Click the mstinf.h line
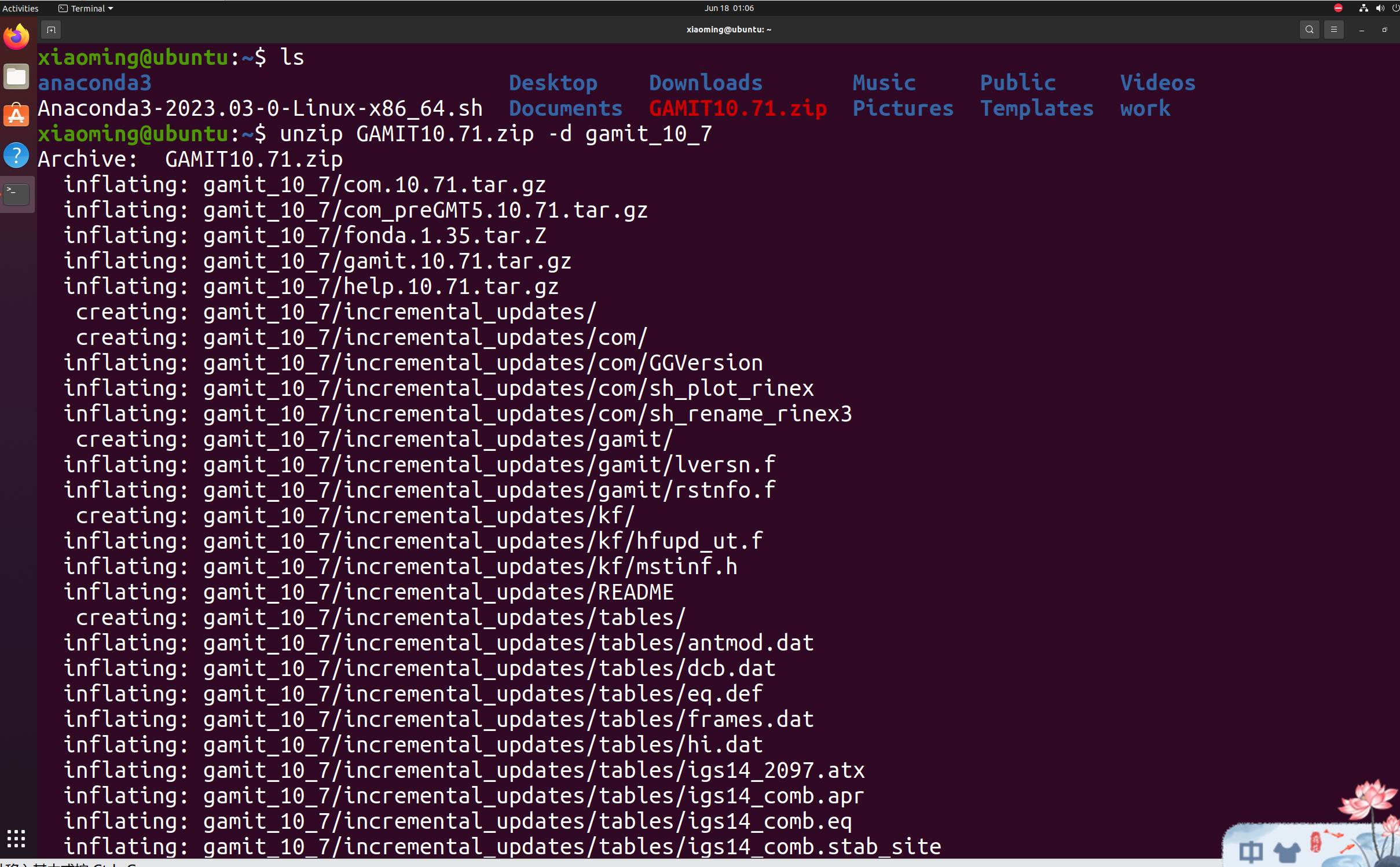Image resolution: width=1400 pixels, height=867 pixels. click(x=401, y=567)
